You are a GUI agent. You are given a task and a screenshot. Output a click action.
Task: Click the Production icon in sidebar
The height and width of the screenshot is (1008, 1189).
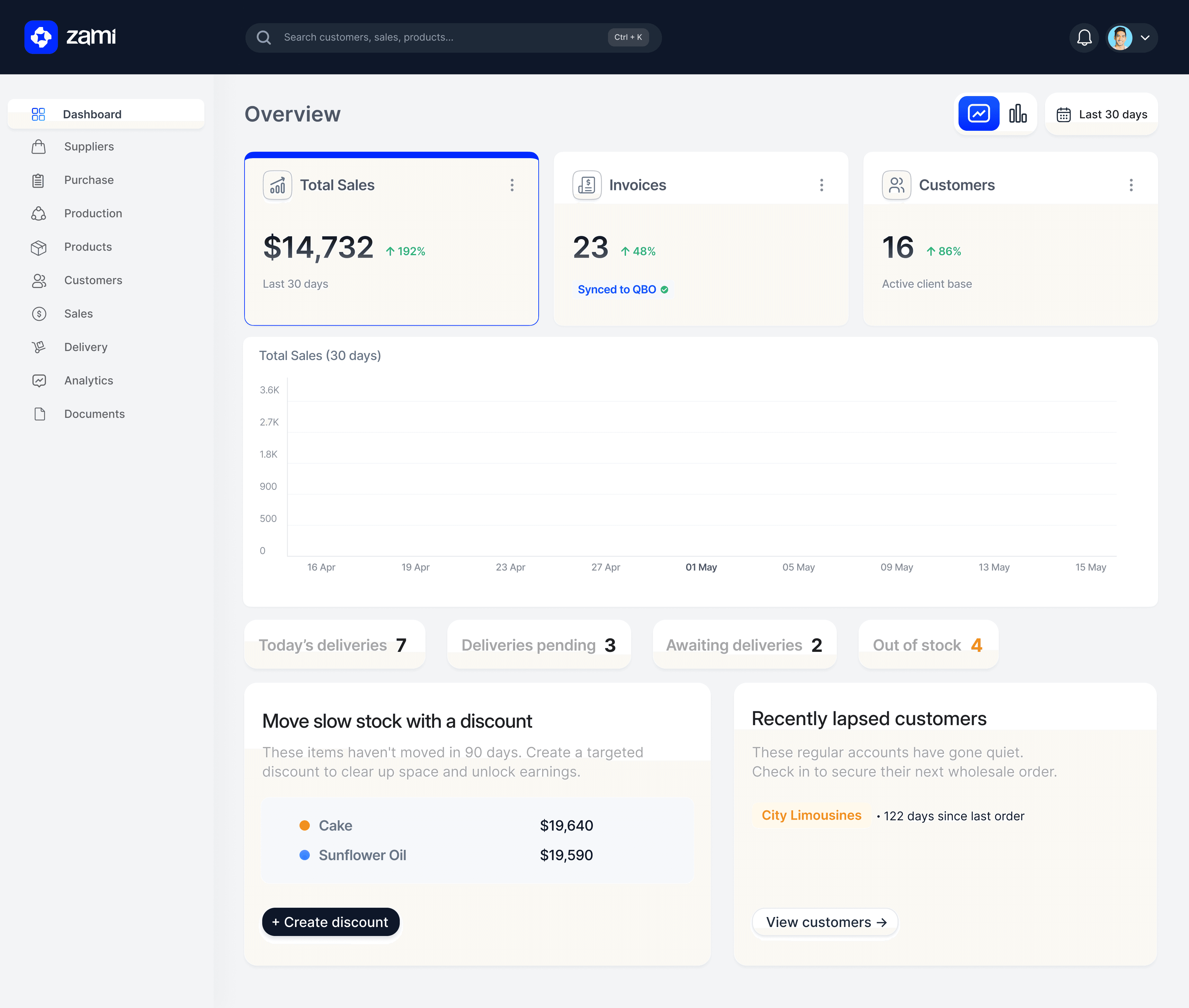coord(39,214)
